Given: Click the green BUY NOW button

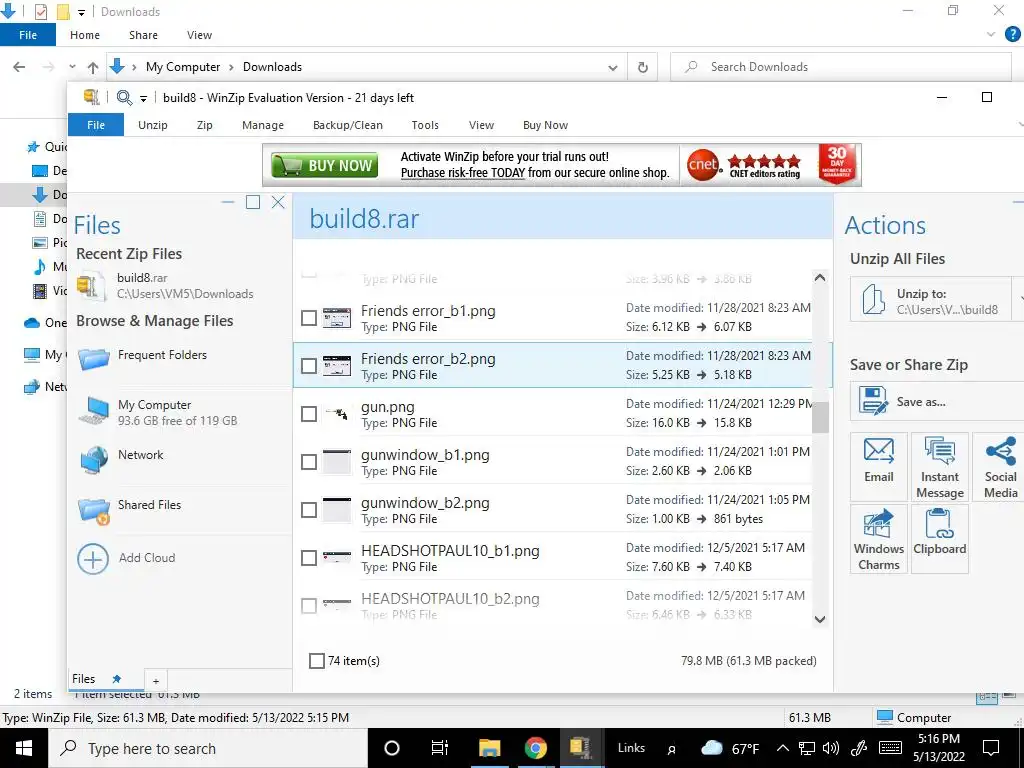Looking at the screenshot, I should pyautogui.click(x=325, y=165).
